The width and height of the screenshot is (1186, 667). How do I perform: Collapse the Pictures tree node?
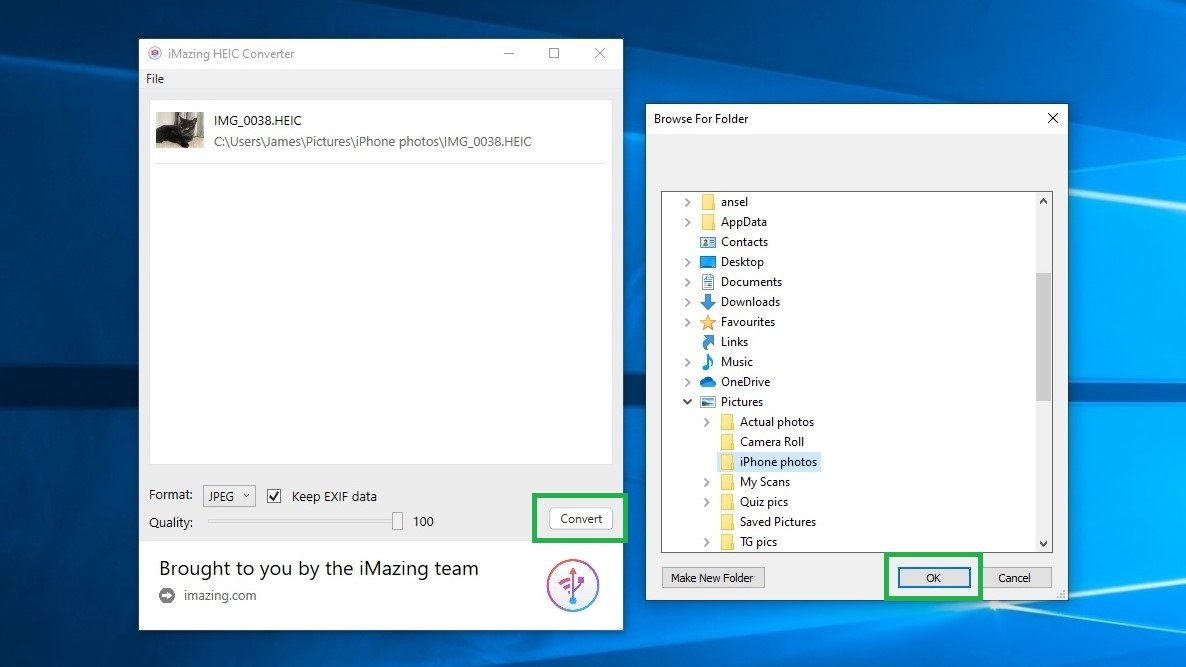coord(687,401)
